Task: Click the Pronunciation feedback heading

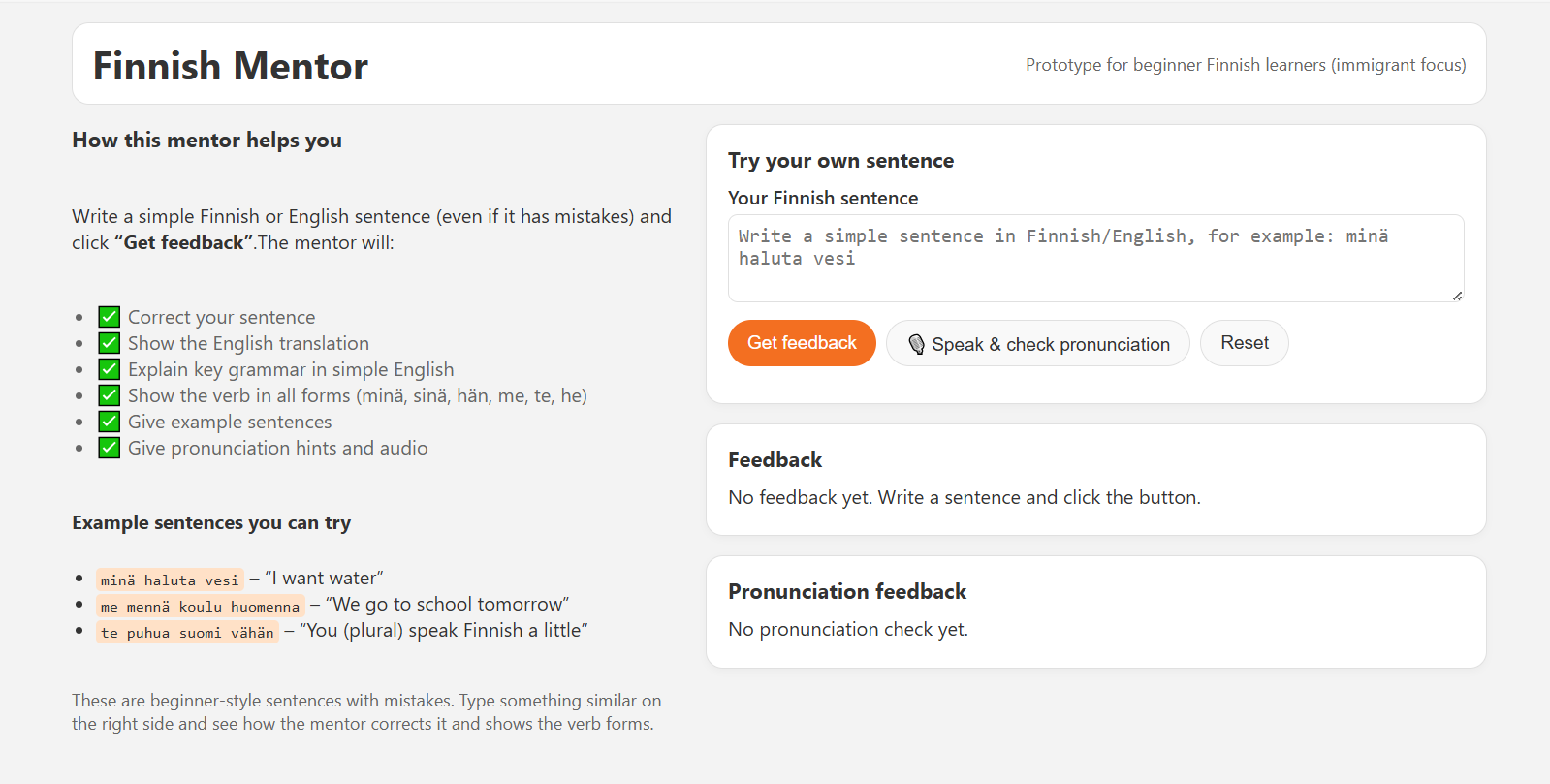Action: click(847, 591)
